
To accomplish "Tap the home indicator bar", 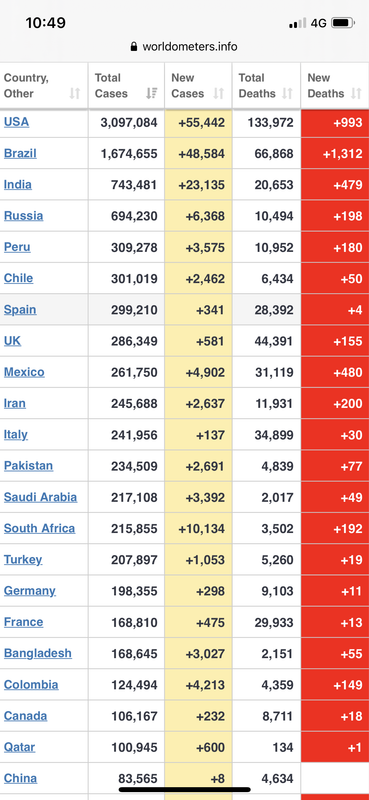I will [x=185, y=789].
